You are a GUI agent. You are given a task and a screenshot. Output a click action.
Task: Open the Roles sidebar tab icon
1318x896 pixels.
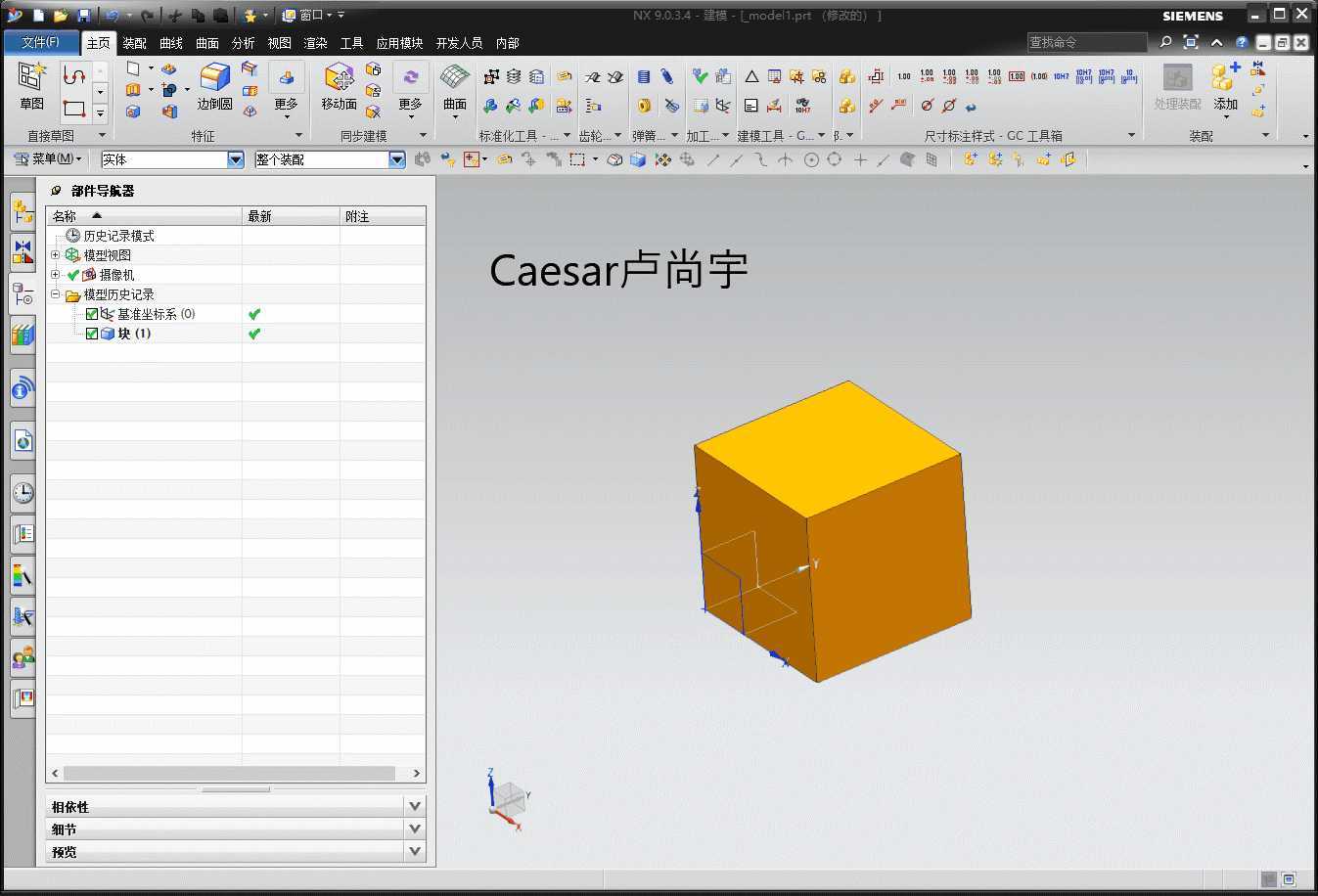click(23, 657)
